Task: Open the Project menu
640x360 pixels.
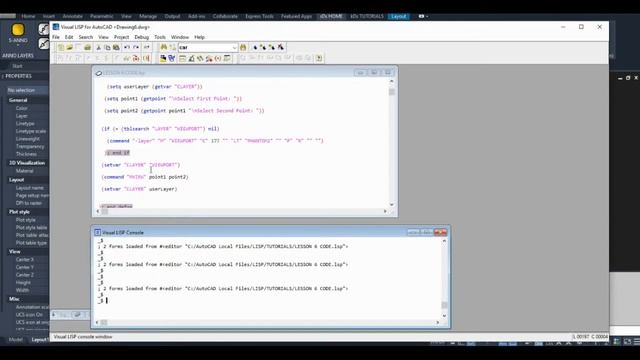Action: [121, 37]
